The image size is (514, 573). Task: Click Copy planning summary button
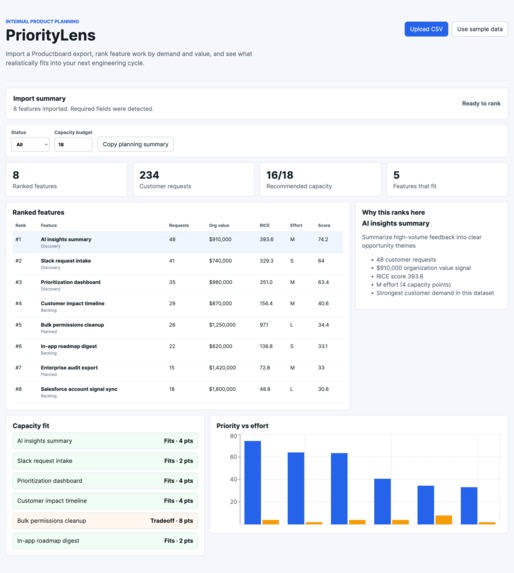point(135,144)
